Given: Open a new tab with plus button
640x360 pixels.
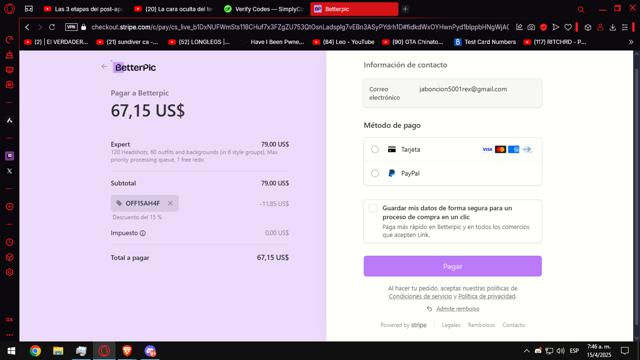Looking at the screenshot, I should click(405, 9).
